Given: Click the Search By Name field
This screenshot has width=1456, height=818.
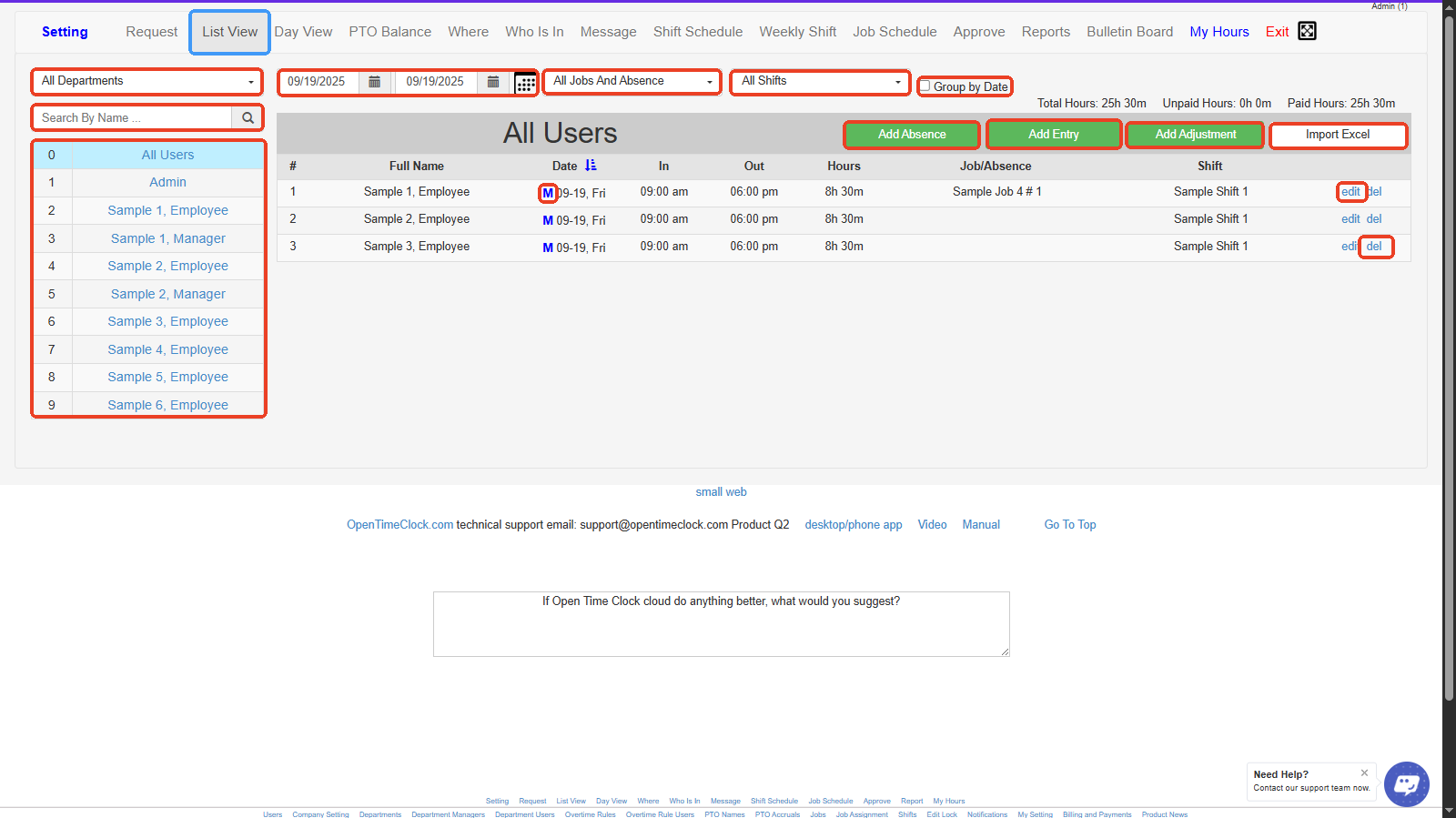Looking at the screenshot, I should pos(133,118).
